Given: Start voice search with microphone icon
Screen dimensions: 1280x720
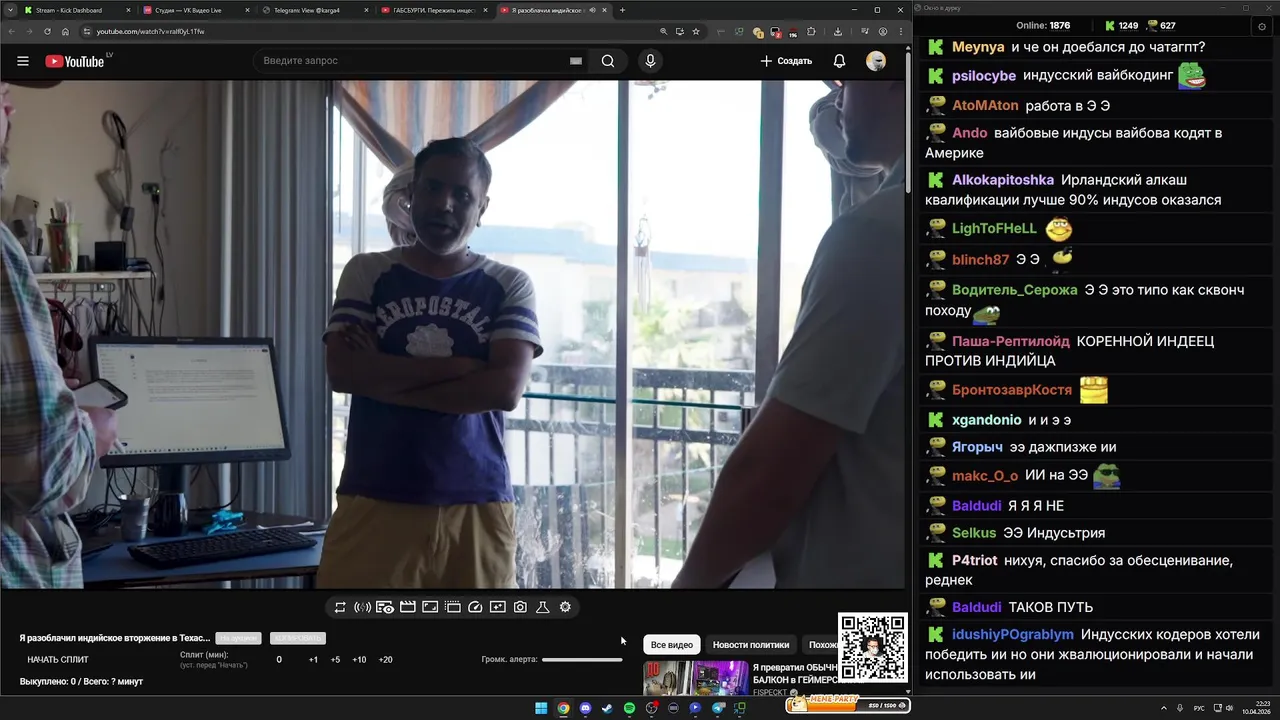Looking at the screenshot, I should pos(650,61).
